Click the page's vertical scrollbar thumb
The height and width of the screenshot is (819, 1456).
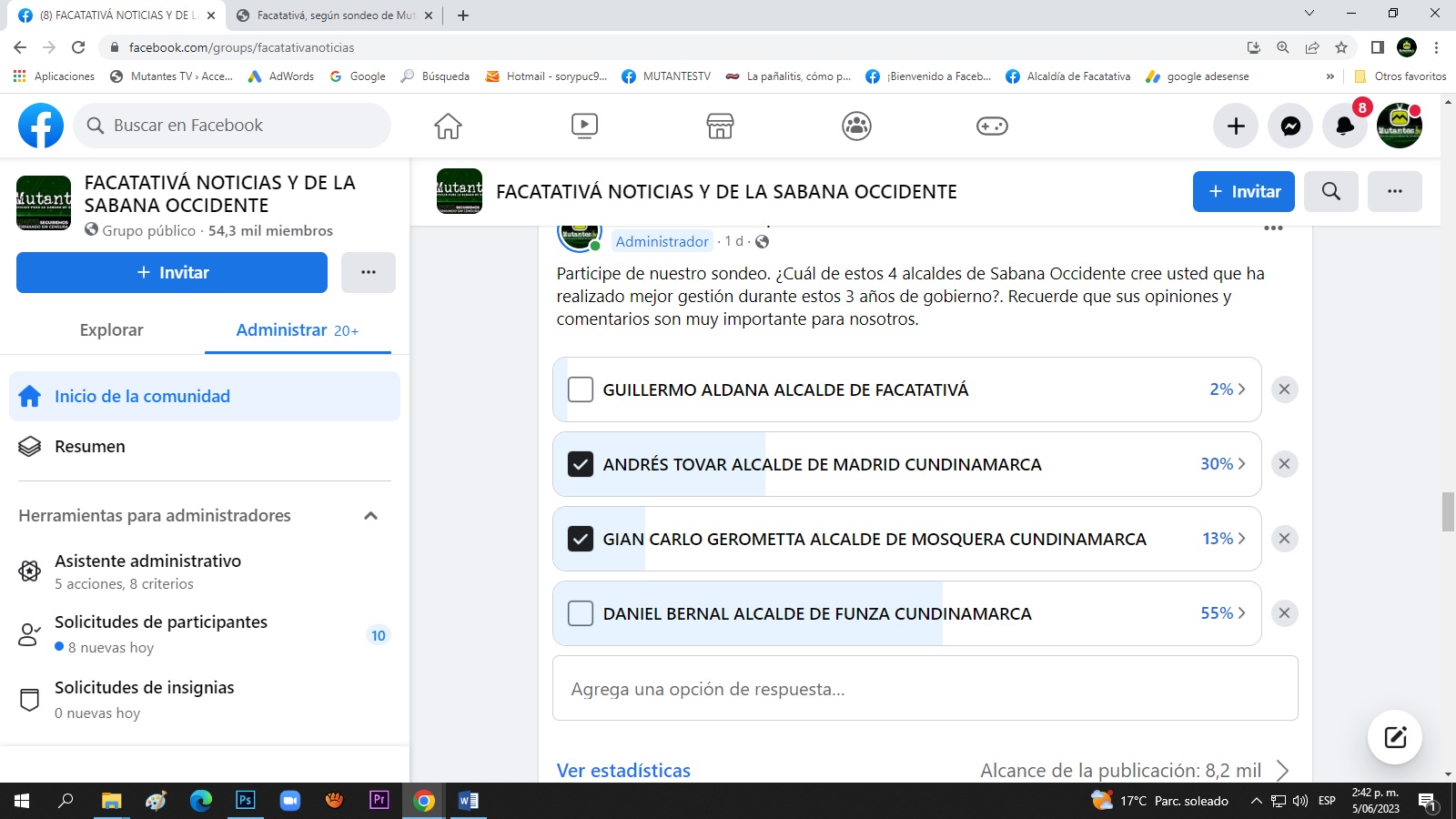(x=1448, y=511)
